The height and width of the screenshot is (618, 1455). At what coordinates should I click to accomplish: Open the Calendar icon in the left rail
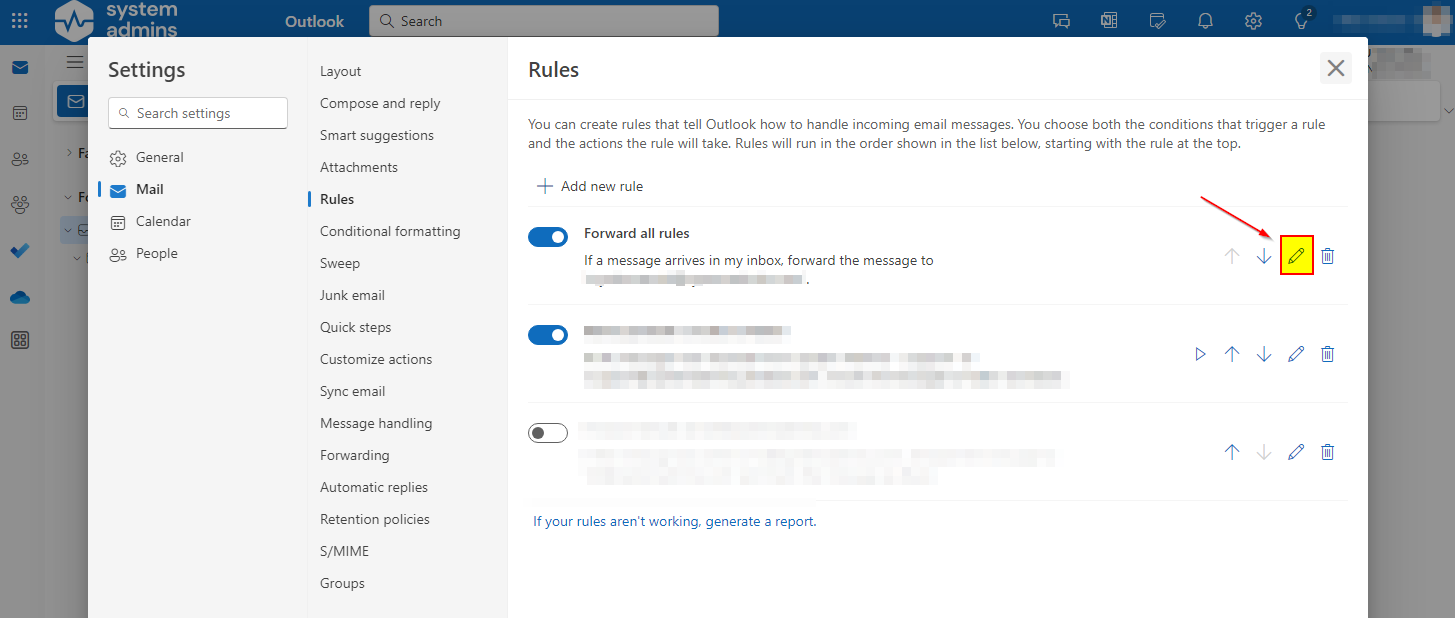(20, 113)
